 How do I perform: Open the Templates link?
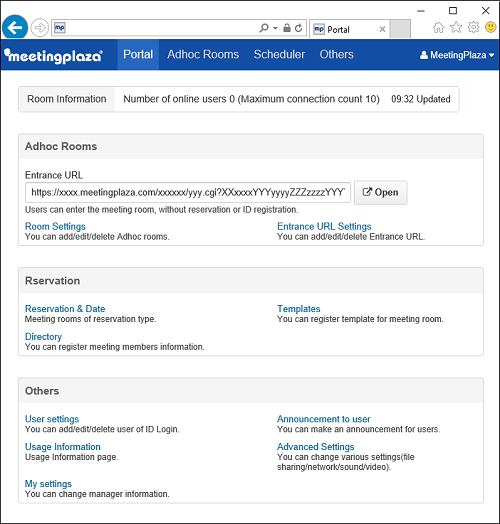[299, 309]
